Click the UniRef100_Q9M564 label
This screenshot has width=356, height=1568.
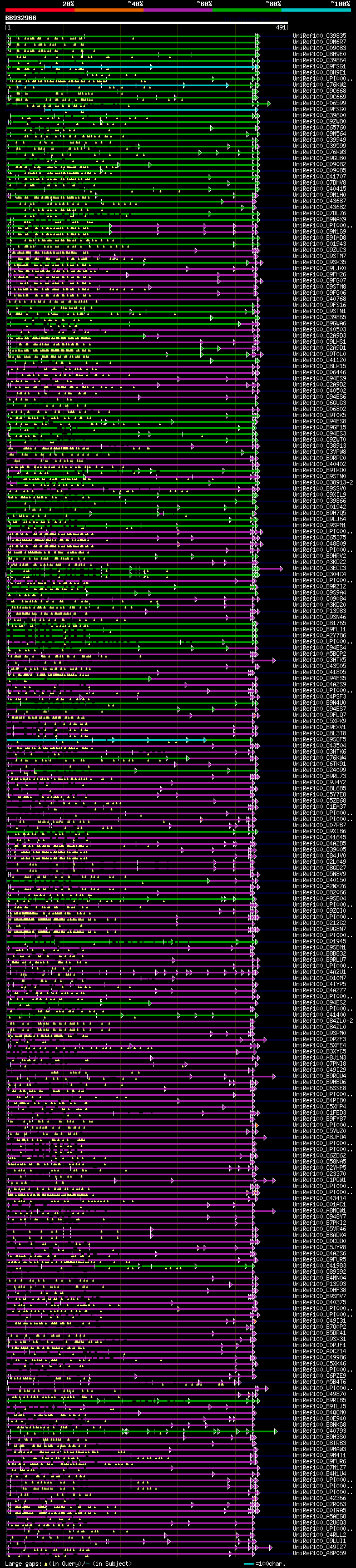pos(319,134)
